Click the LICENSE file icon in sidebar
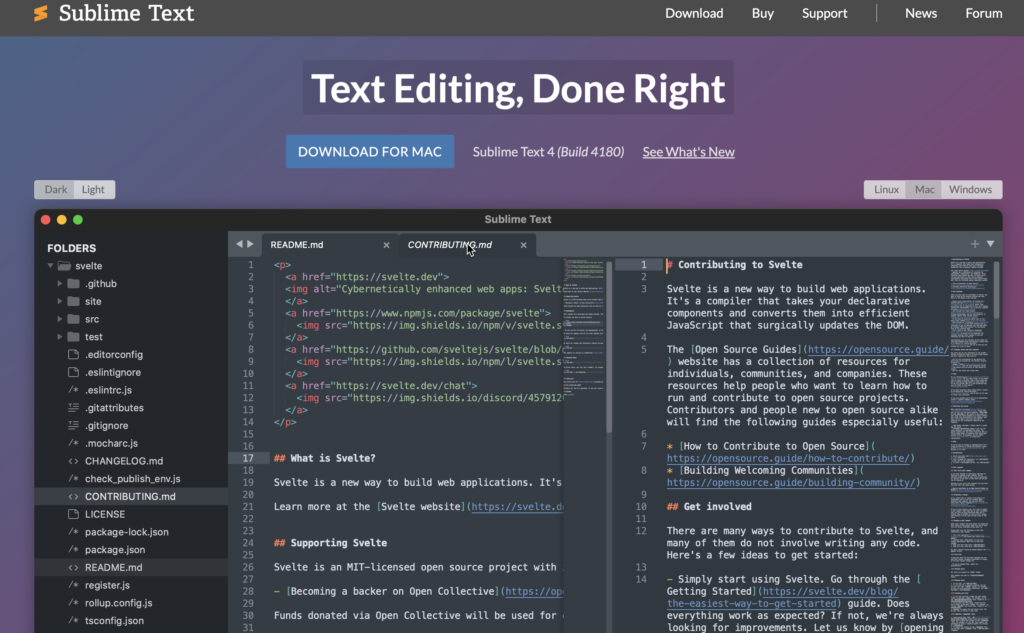The height and width of the screenshot is (633, 1024). [73, 514]
